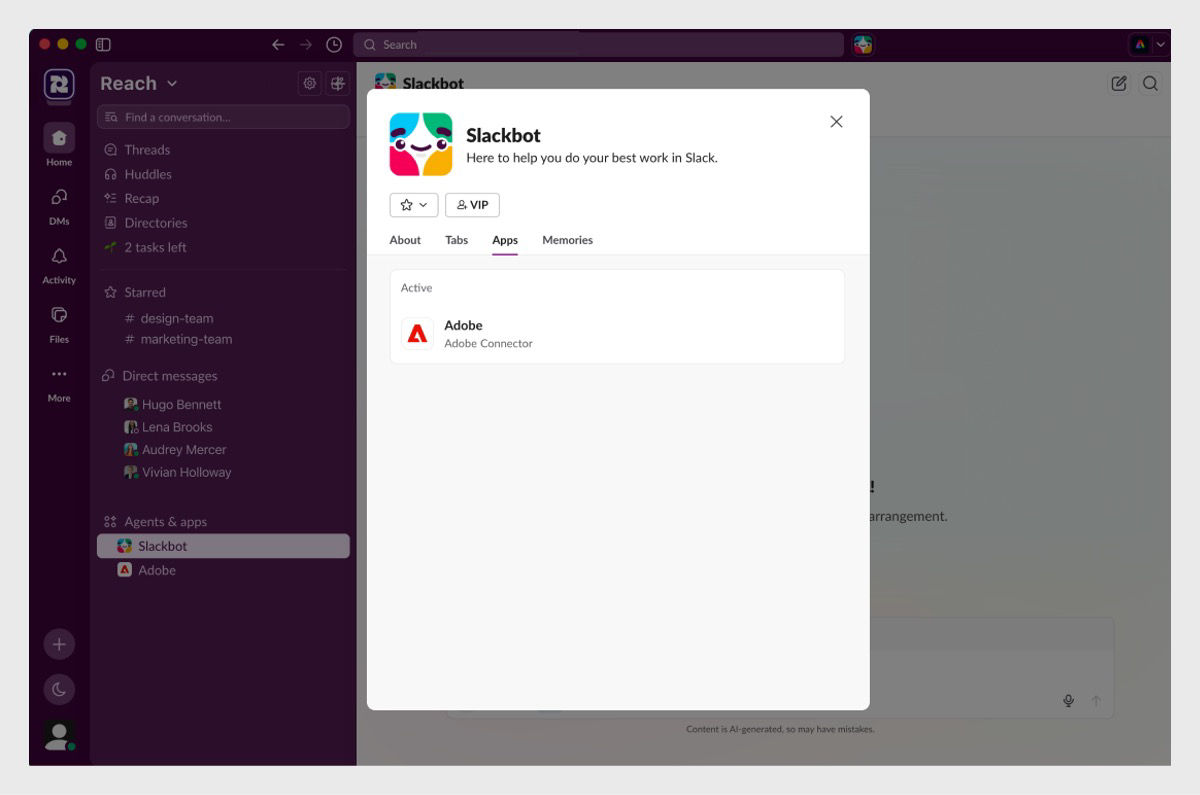This screenshot has width=1200, height=795.
Task: Click the new message icon beside gear
Action: [x=338, y=83]
